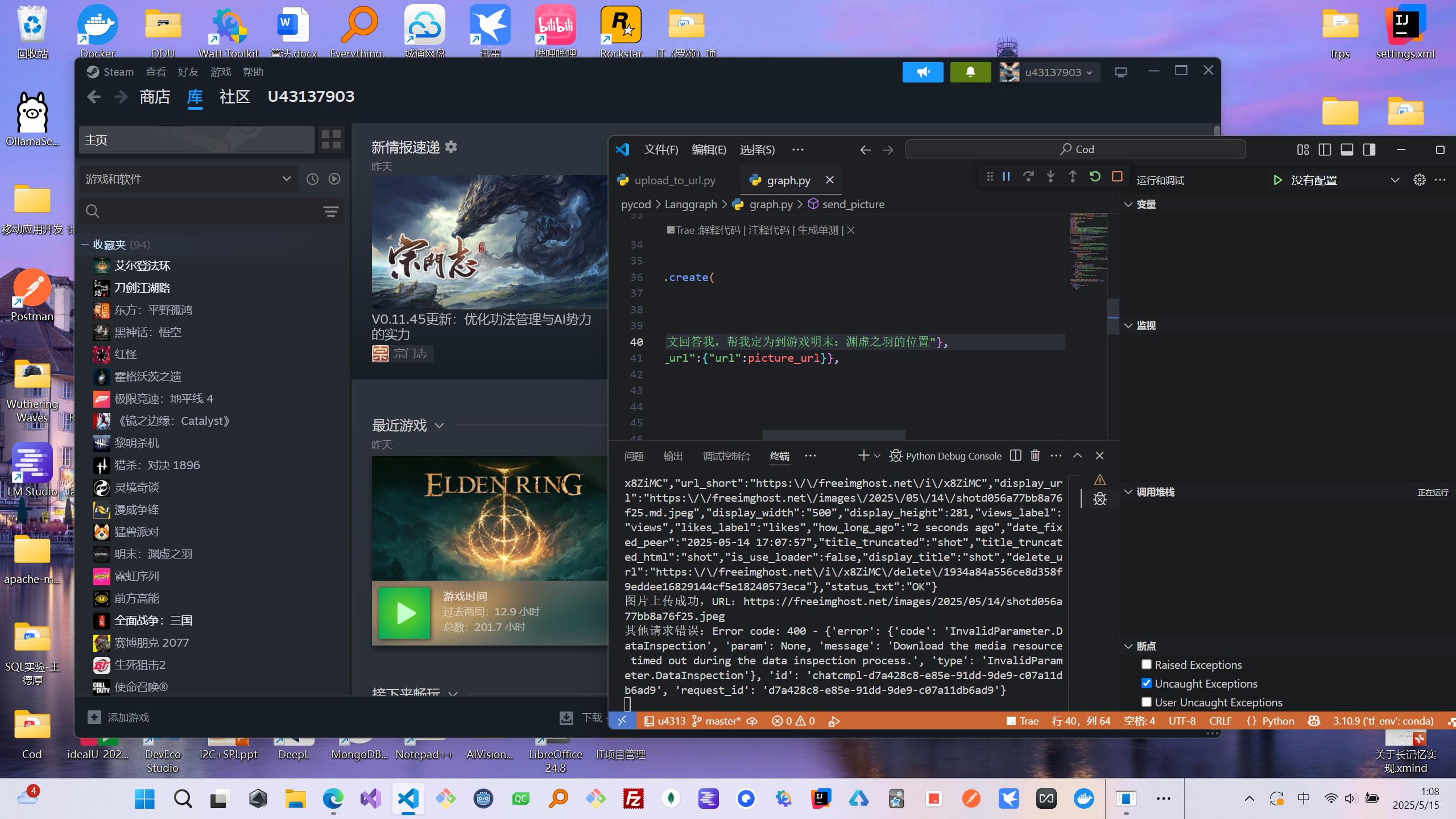Click the debug Step Over icon
Viewport: 1456px width, 819px height.
[1028, 177]
